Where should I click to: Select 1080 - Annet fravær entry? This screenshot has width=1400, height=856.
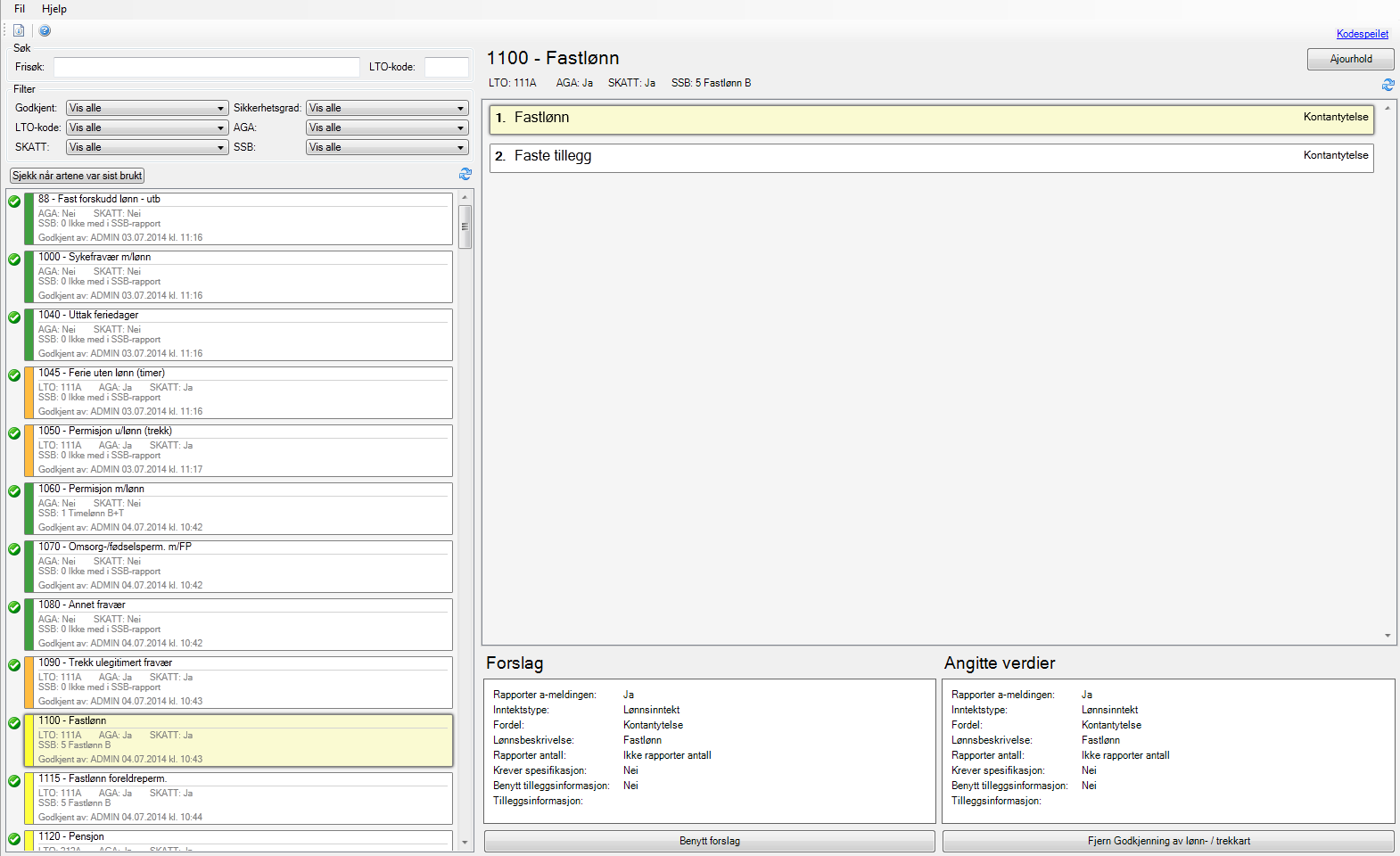(238, 624)
